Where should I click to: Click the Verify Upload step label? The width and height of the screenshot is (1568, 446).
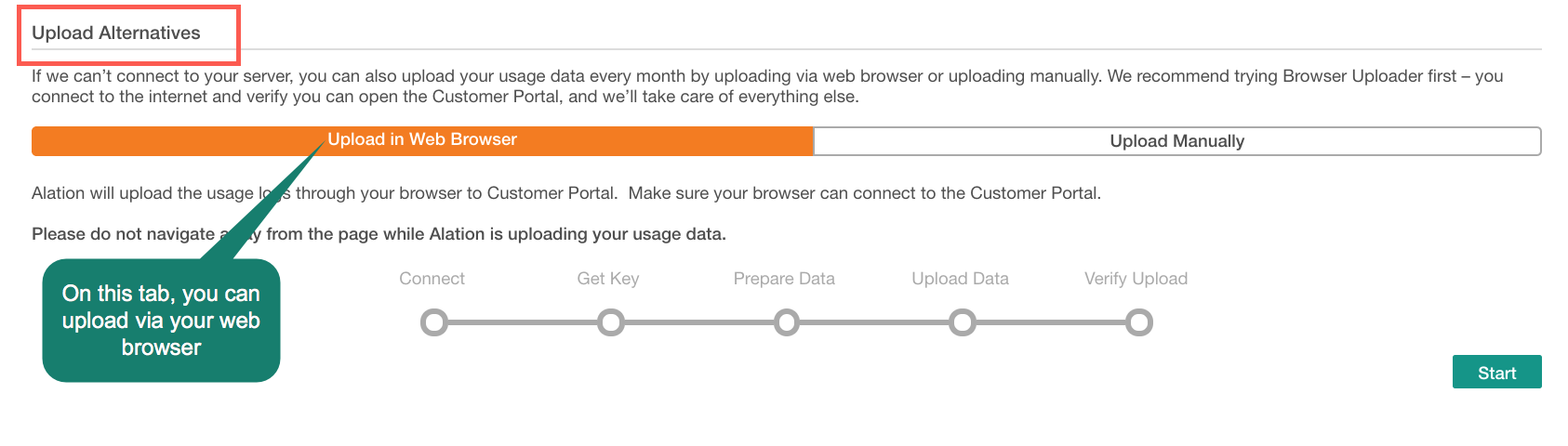point(1136,279)
